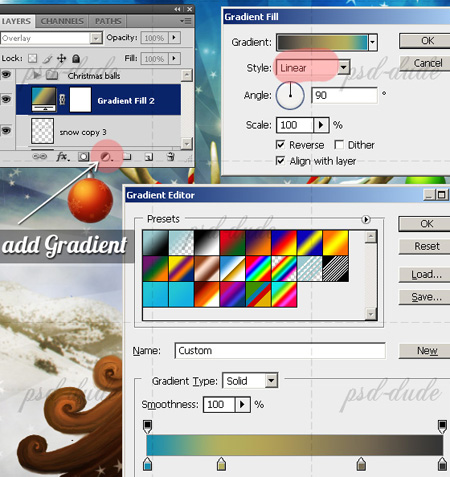Click in the Angle input field showing 90
450x477 pixels.
[344, 95]
